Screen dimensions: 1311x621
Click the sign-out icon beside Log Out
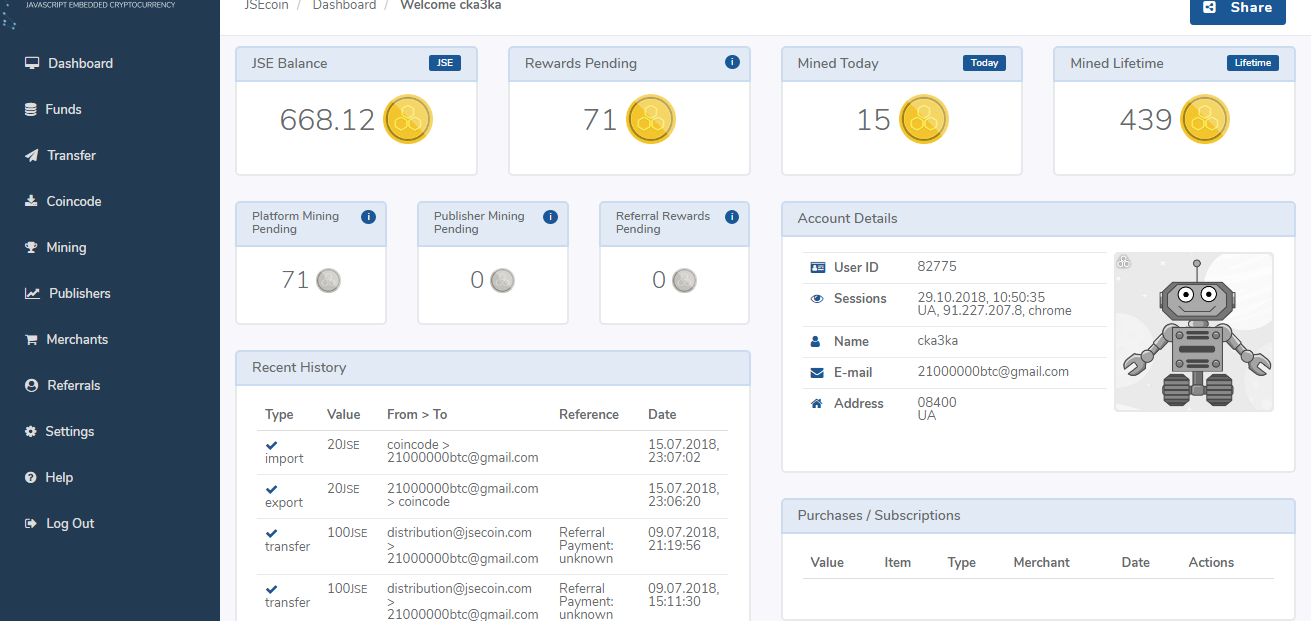pos(30,523)
